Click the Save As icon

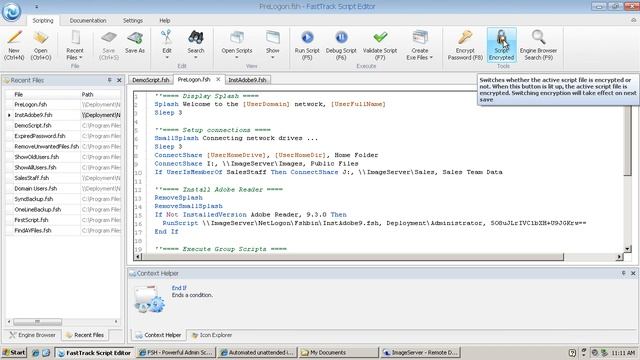[x=135, y=43]
